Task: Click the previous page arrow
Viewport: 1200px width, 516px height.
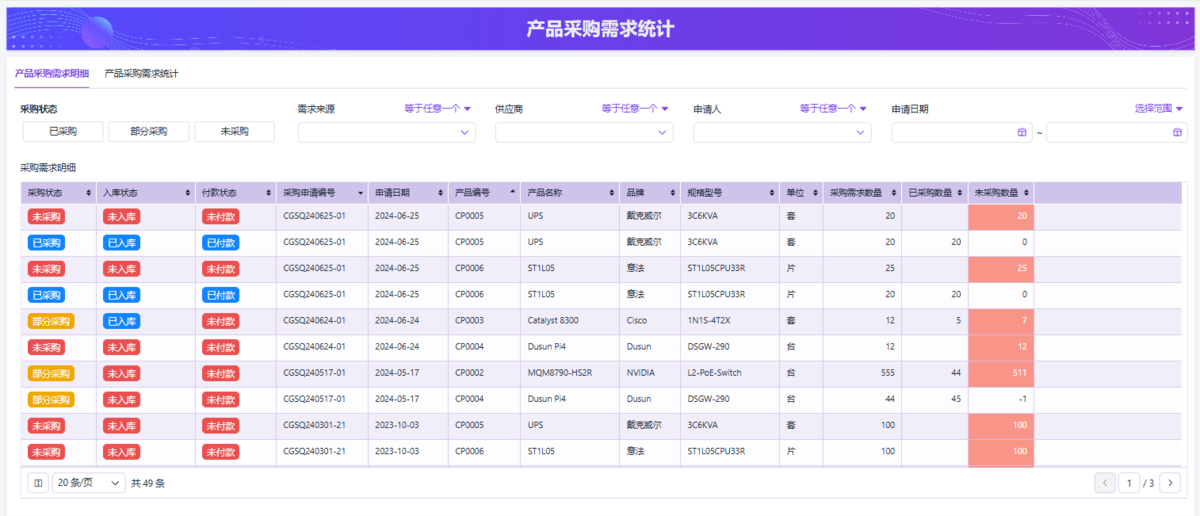Action: click(x=1105, y=483)
